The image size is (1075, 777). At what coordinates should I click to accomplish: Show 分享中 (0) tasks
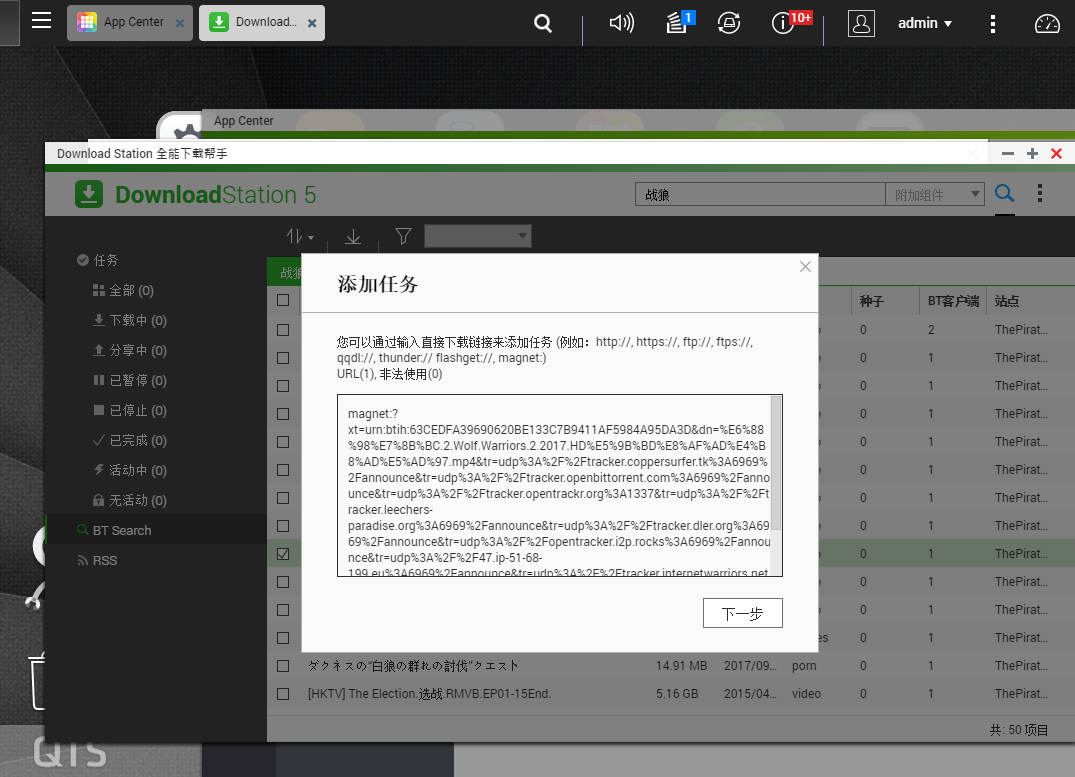pos(130,350)
